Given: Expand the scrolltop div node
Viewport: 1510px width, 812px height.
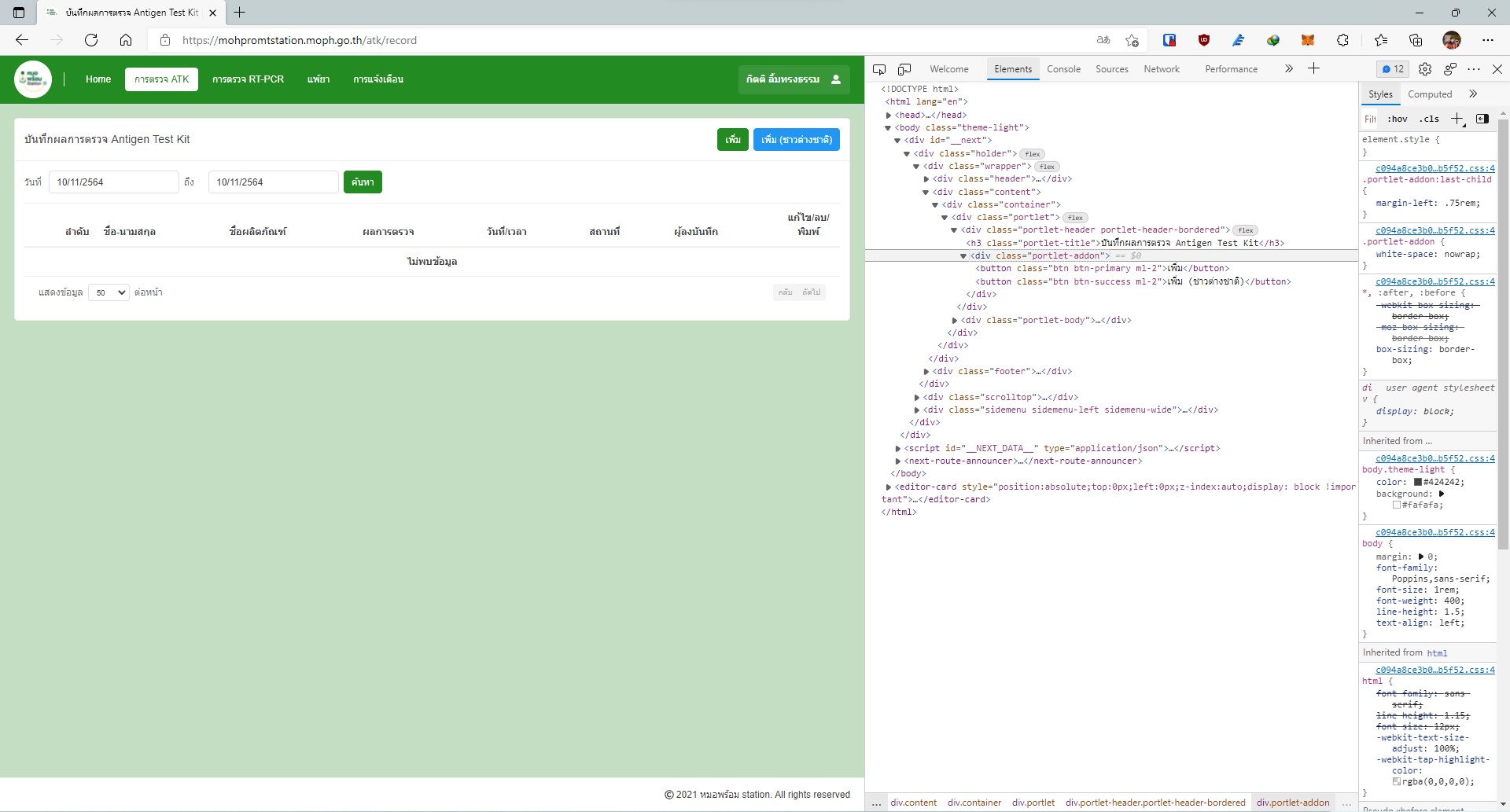Looking at the screenshot, I should coord(917,398).
